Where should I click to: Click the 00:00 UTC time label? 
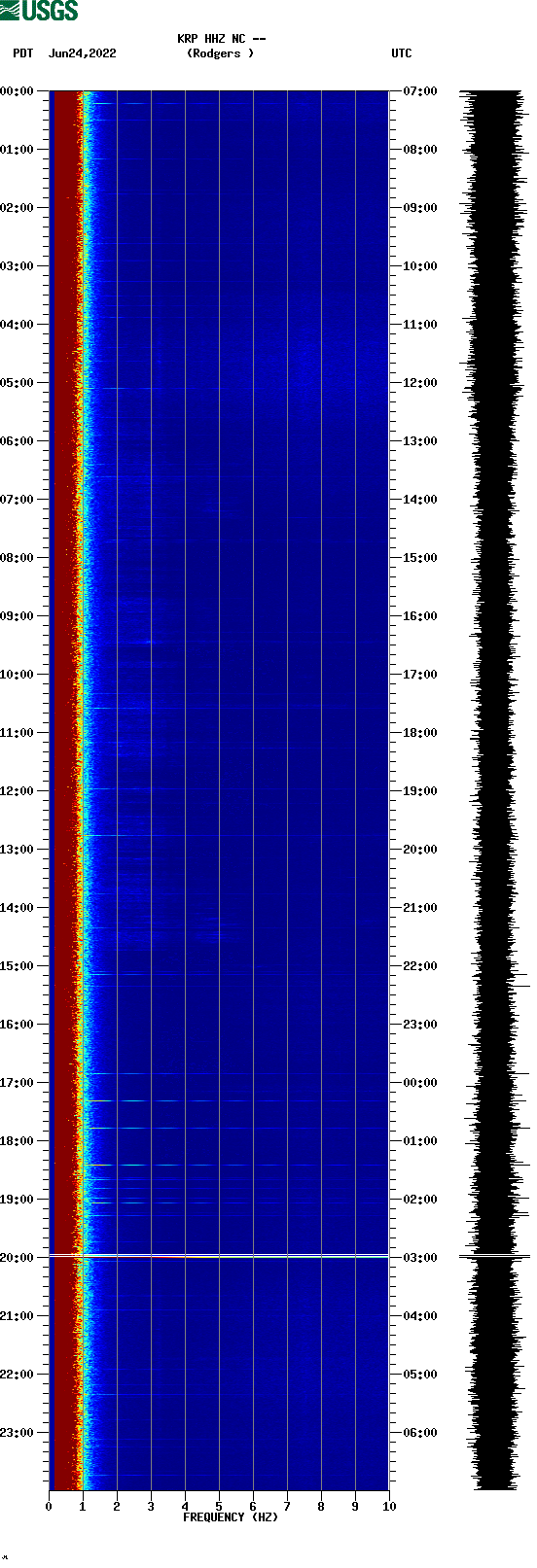(x=419, y=1083)
